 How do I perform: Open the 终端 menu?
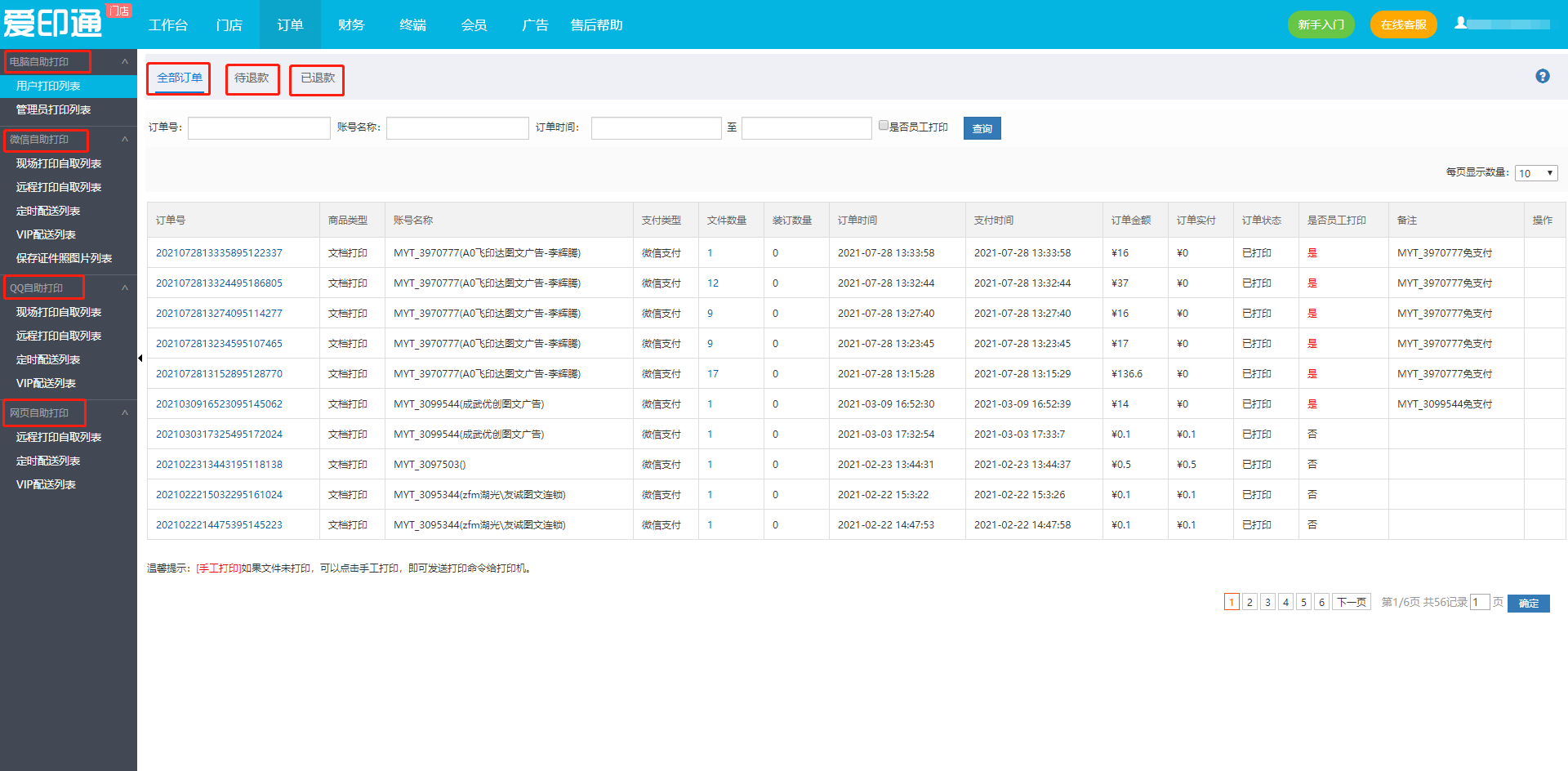pyautogui.click(x=412, y=25)
